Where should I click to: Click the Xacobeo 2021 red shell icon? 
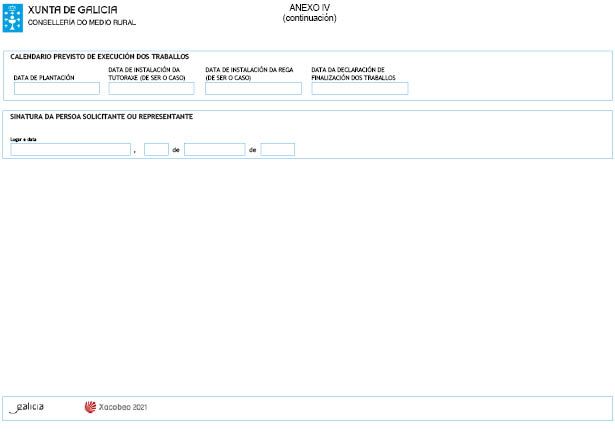(x=90, y=407)
